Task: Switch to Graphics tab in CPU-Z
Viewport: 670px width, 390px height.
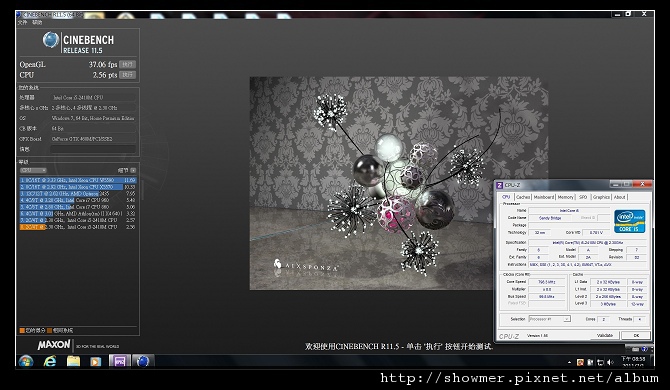Action: (601, 197)
